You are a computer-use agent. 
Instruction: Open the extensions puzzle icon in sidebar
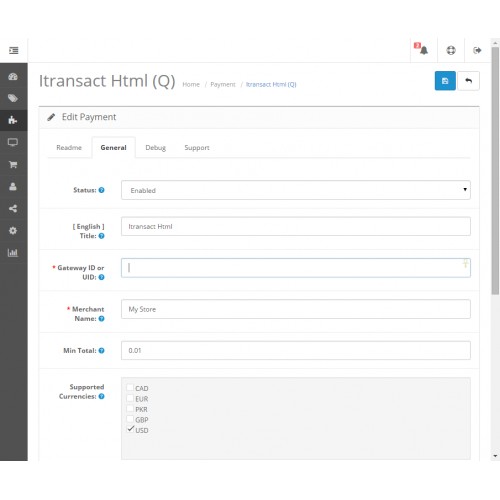click(13, 120)
